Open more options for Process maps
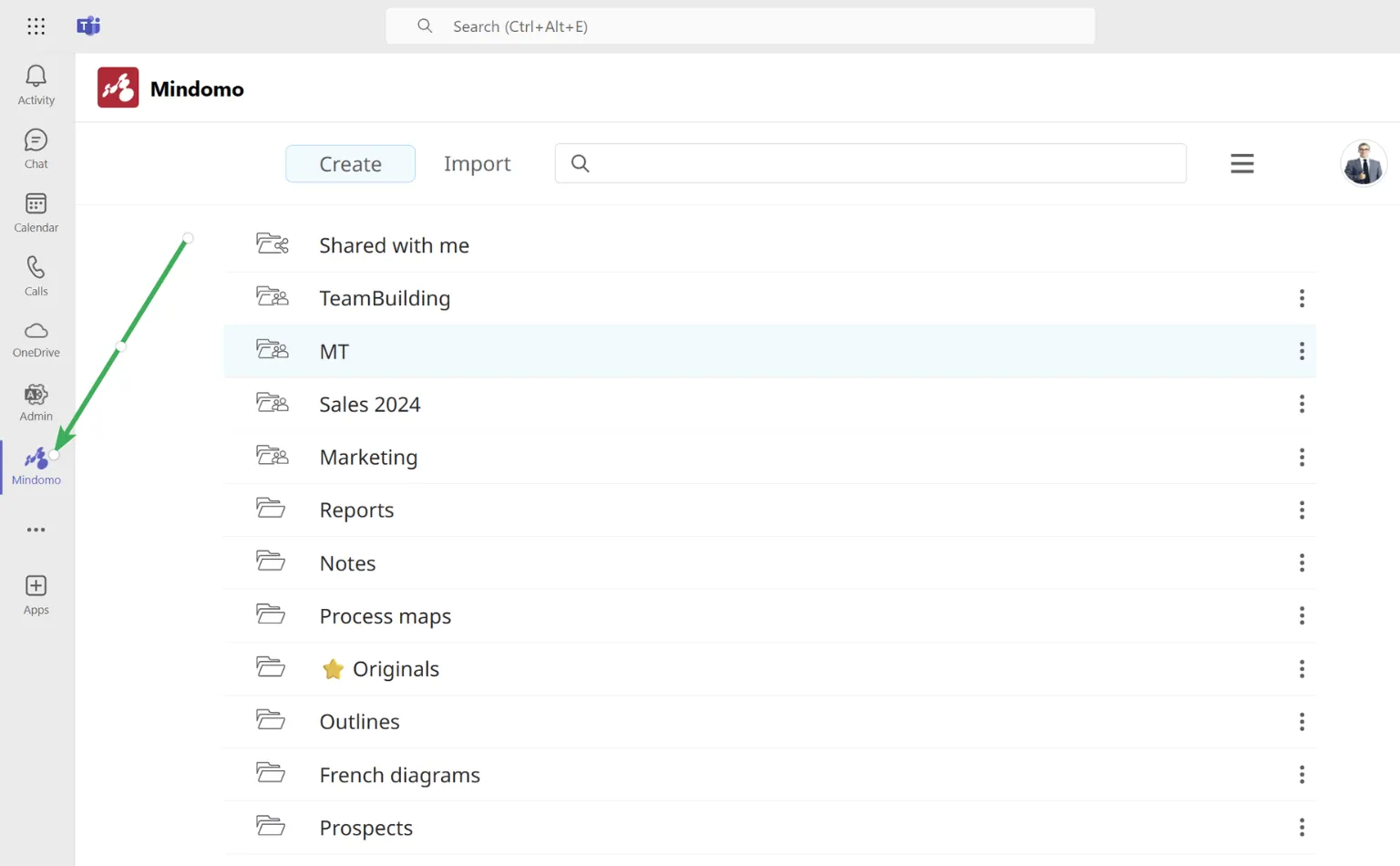The height and width of the screenshot is (866, 1400). point(1302,615)
